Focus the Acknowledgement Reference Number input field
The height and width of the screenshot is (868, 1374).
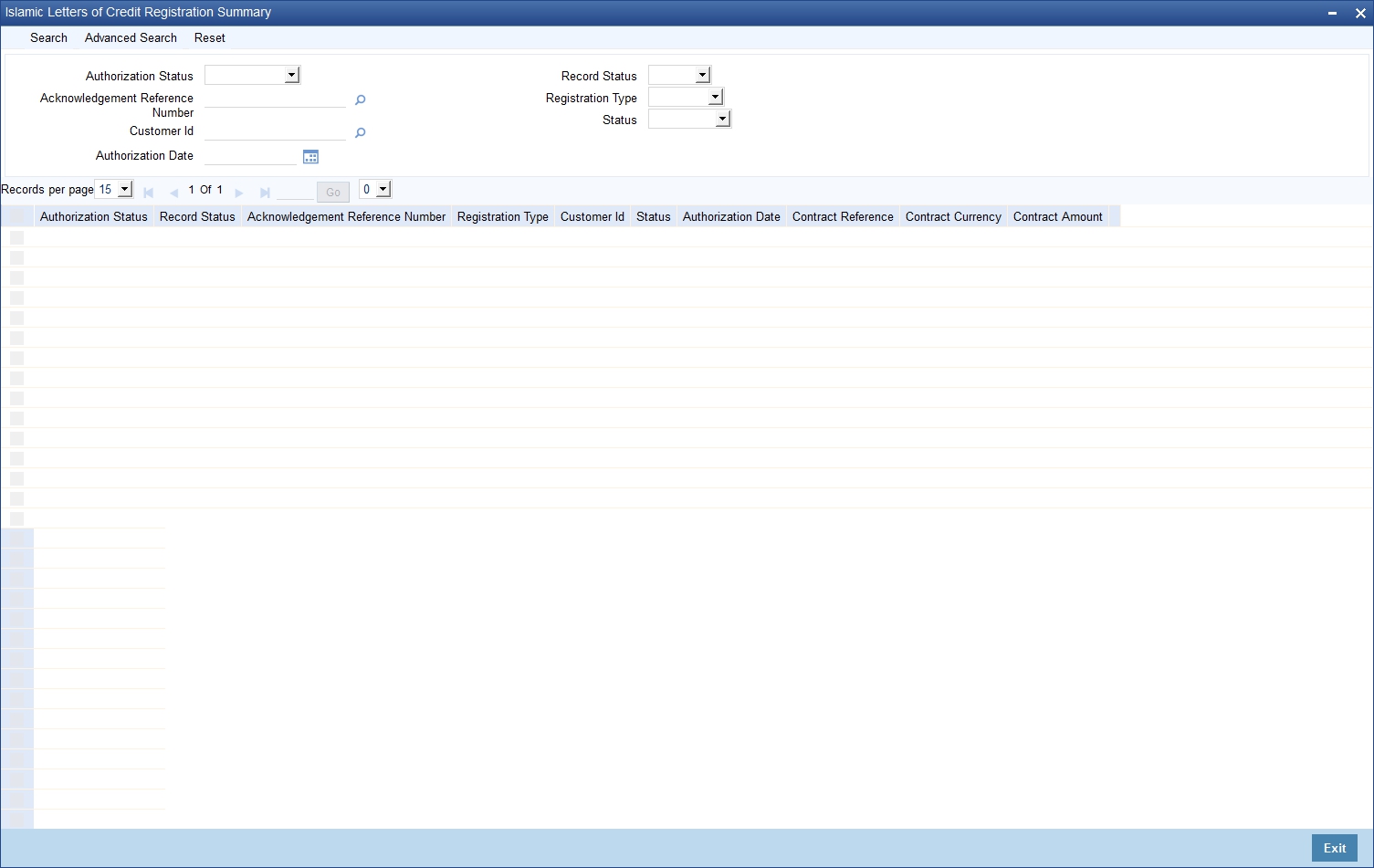coord(275,99)
